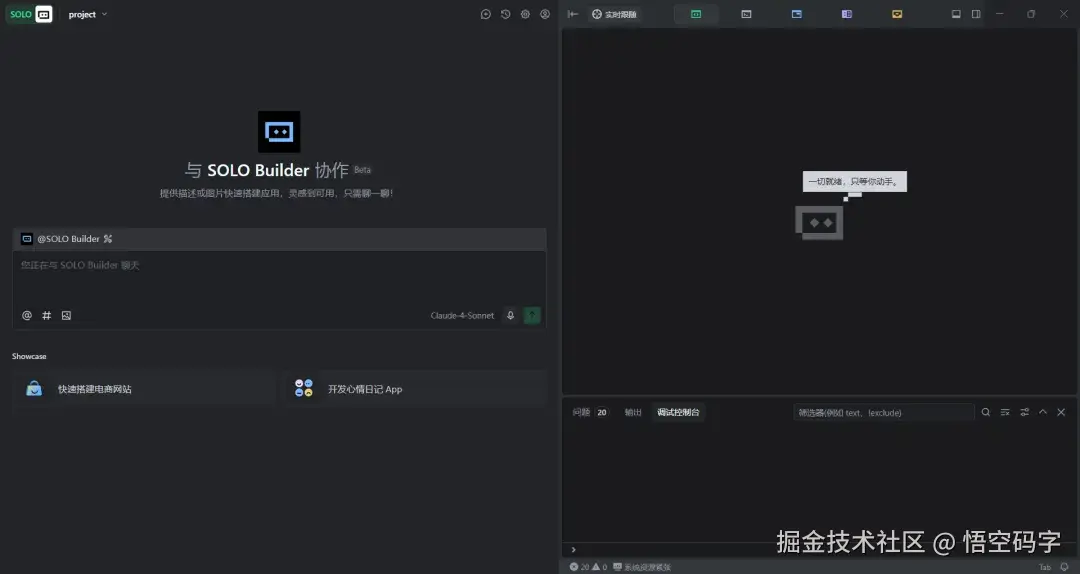Toggle the 实时跟随 live-follow button
1080x574 pixels.
pos(614,14)
